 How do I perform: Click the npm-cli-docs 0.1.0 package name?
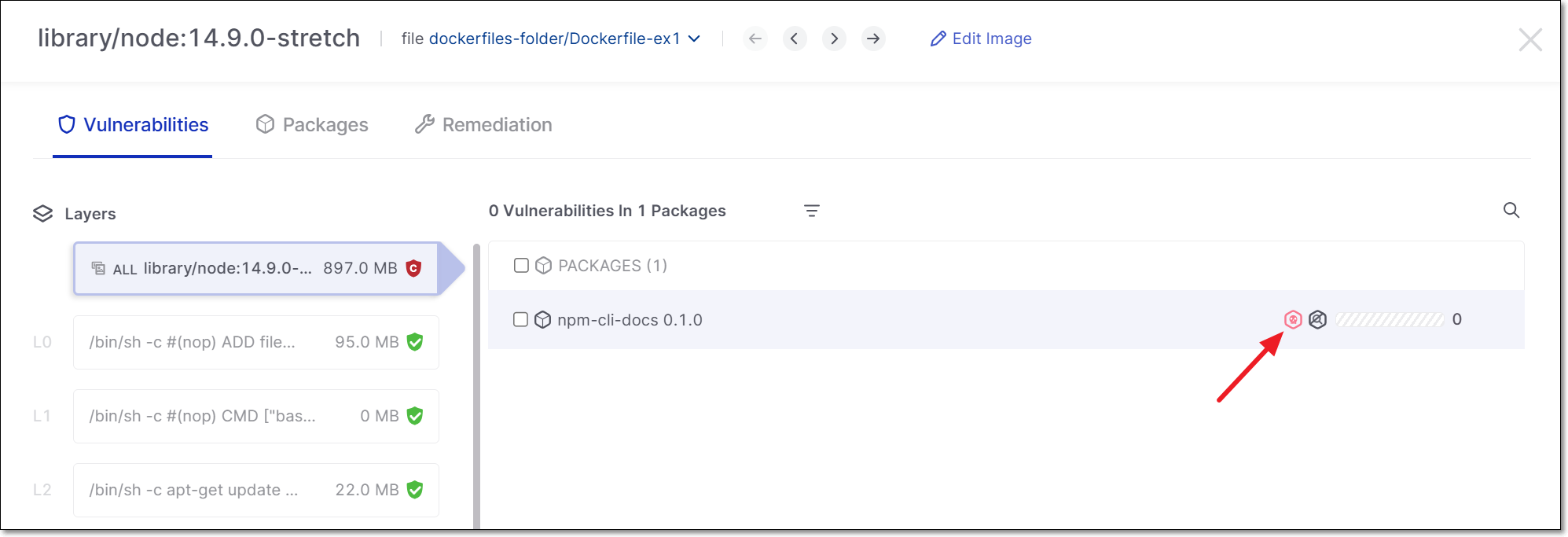[630, 320]
